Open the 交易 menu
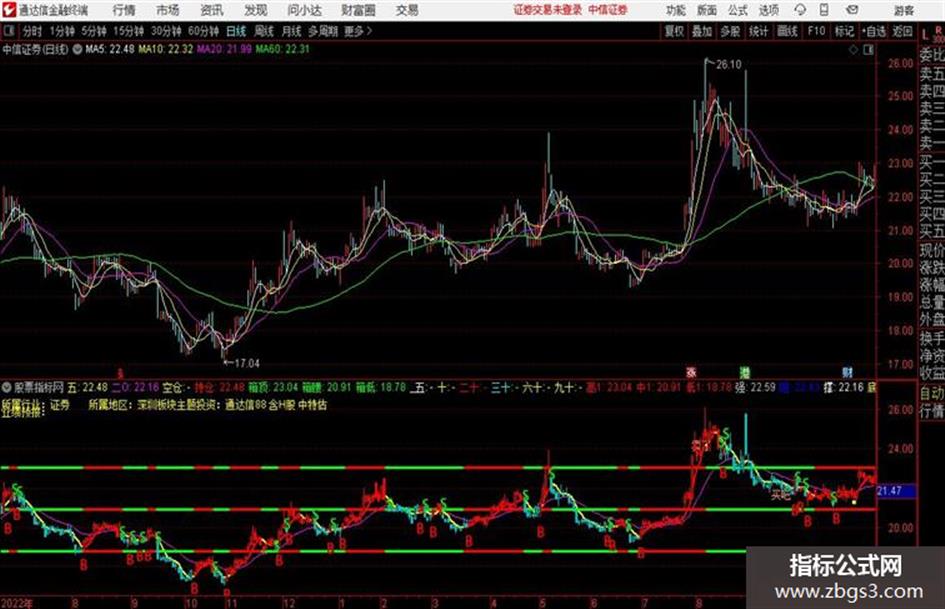The width and height of the screenshot is (945, 609). coord(407,10)
